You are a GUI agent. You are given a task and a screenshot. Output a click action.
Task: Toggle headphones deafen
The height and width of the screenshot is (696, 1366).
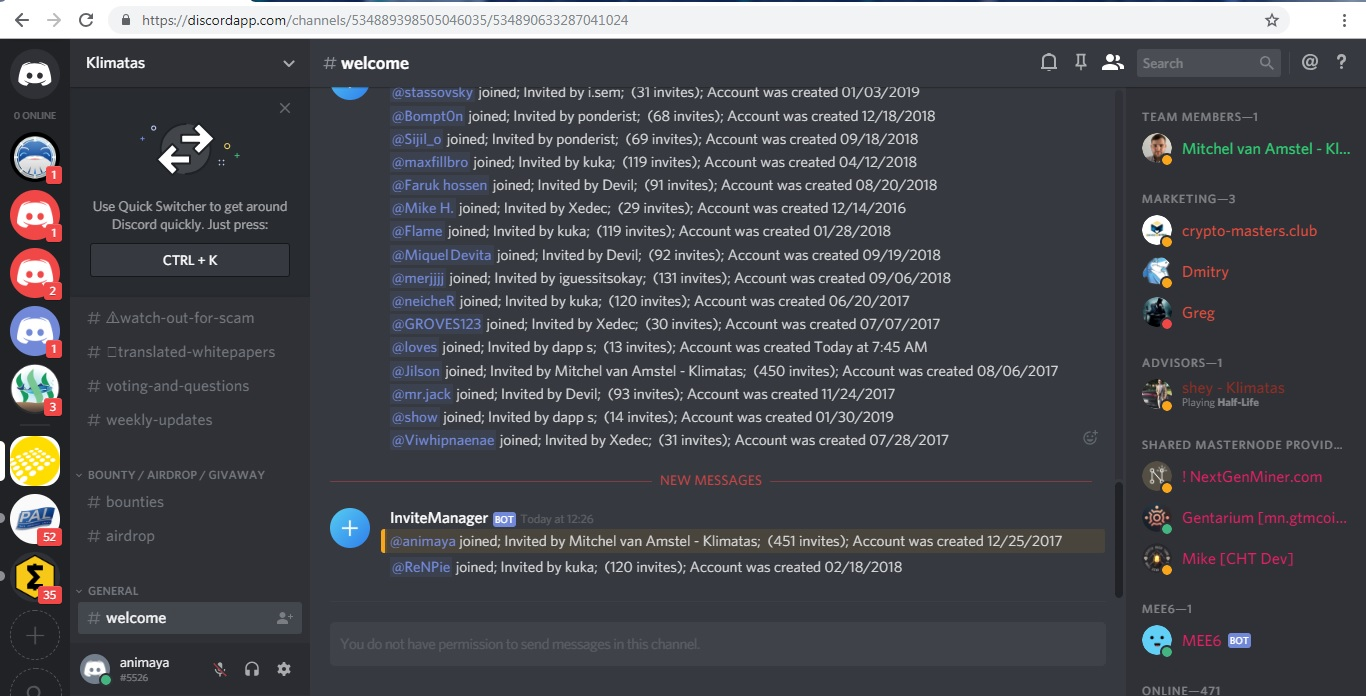coord(252,669)
